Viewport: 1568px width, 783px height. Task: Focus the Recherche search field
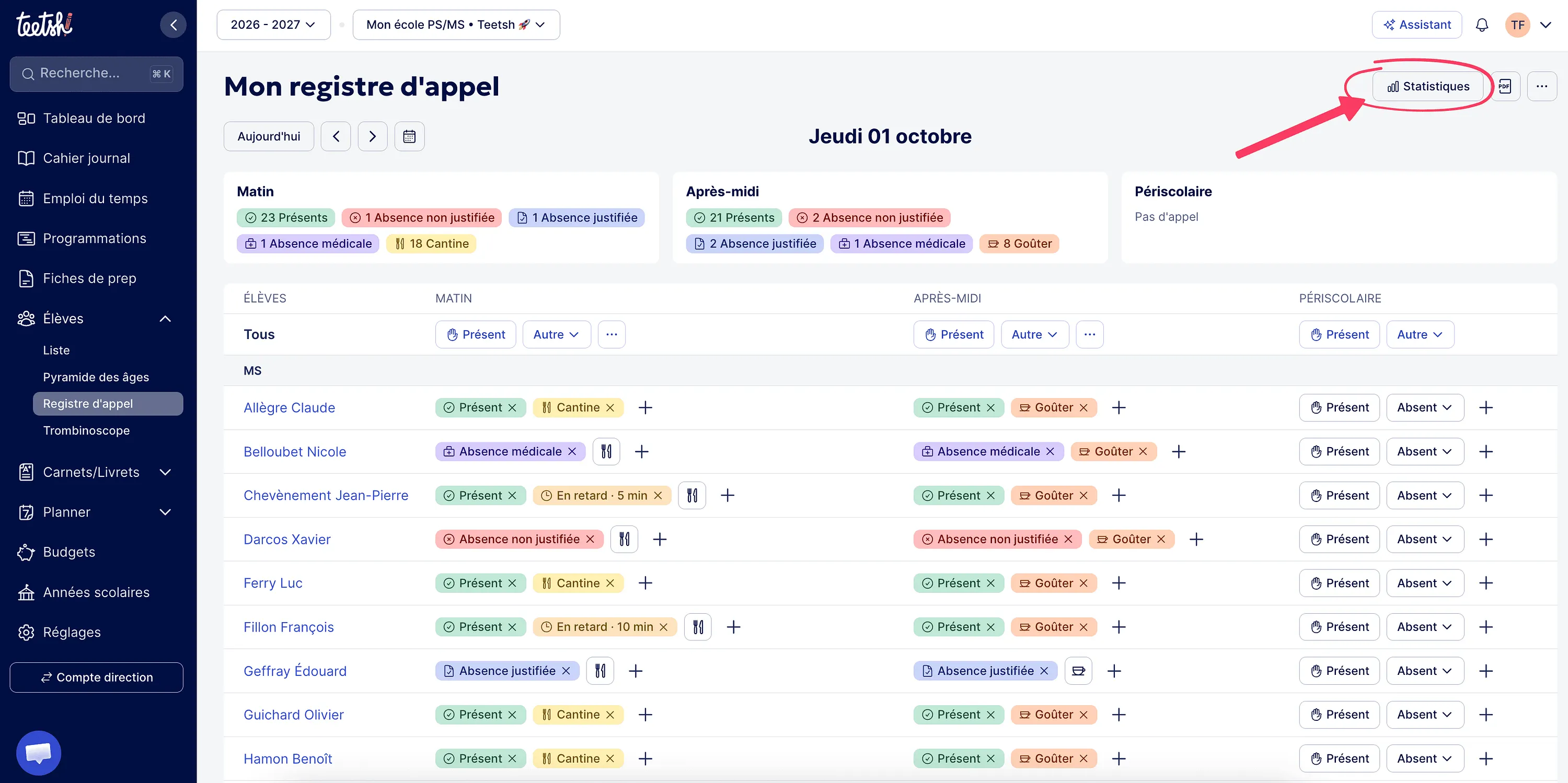point(96,74)
